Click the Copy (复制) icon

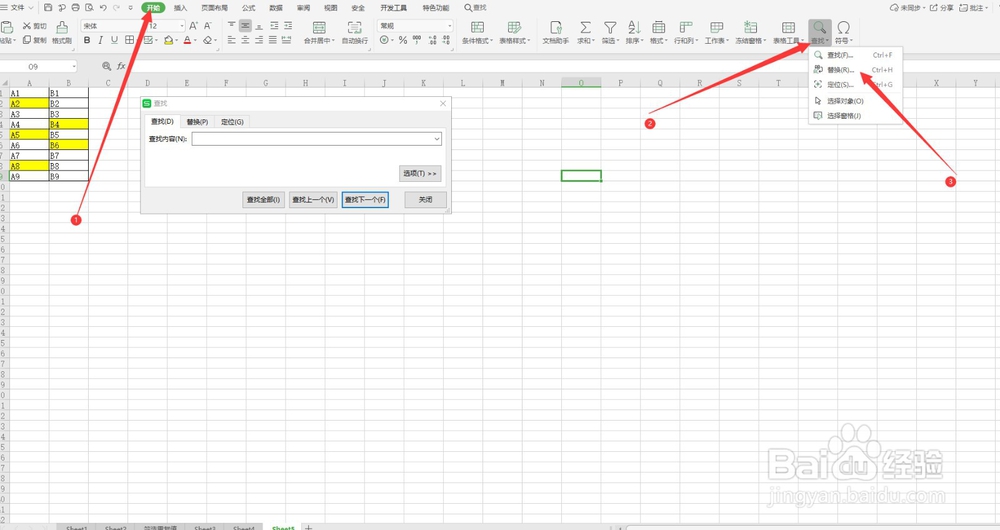(27, 40)
